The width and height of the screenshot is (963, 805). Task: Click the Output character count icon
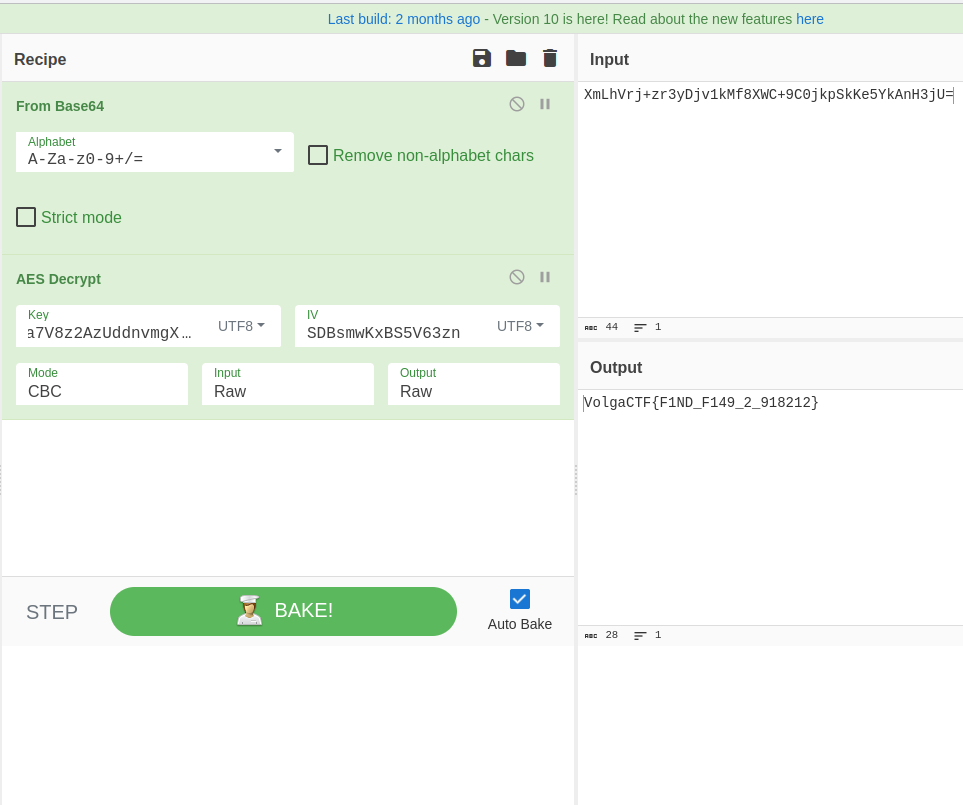click(x=591, y=636)
